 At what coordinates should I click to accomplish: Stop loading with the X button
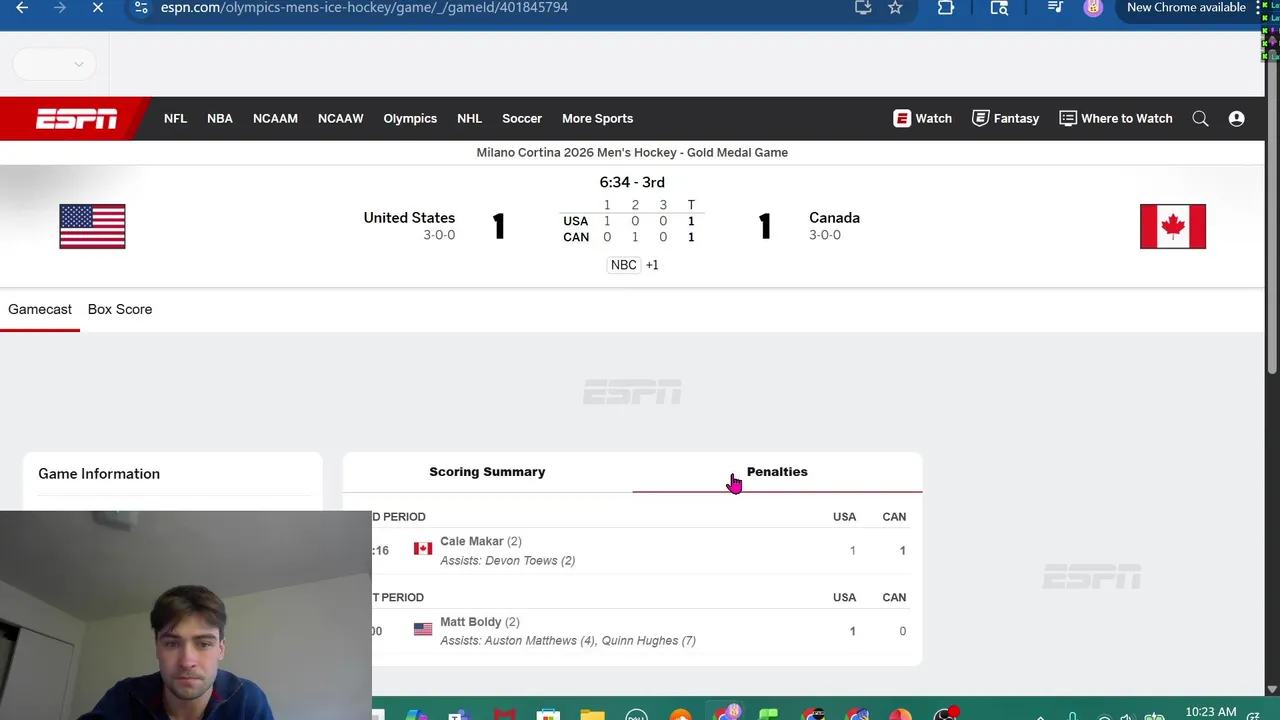(98, 7)
